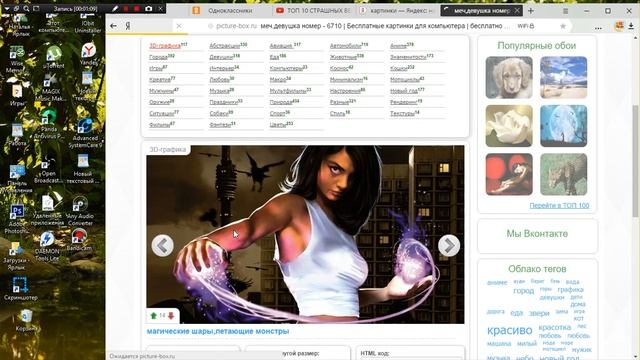Open Wise Memory desktop shortcut

17,60
